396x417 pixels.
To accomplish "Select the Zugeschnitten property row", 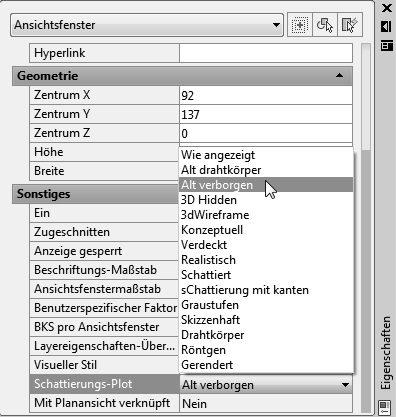I will 104,232.
